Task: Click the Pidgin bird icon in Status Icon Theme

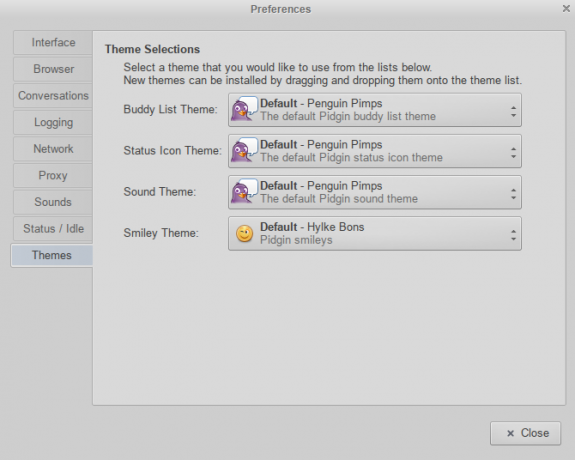Action: tap(244, 150)
